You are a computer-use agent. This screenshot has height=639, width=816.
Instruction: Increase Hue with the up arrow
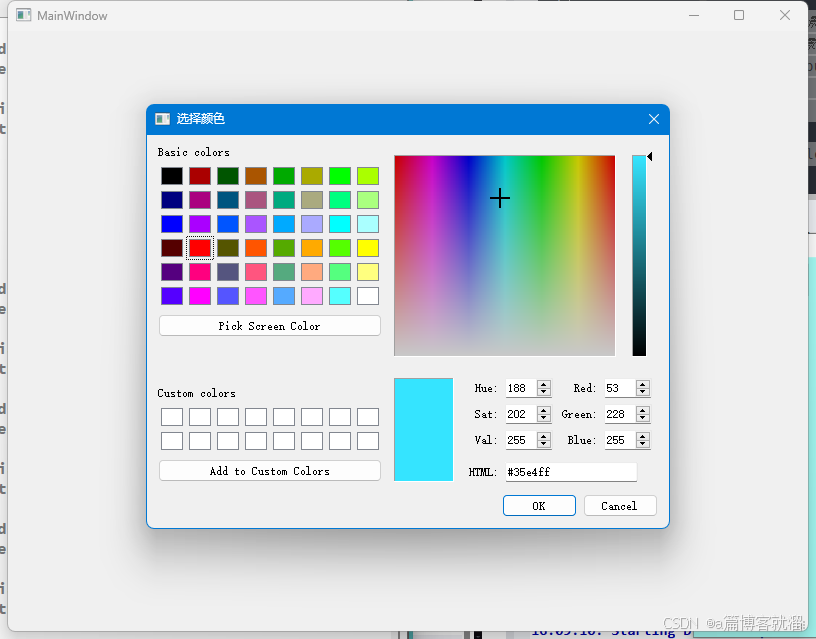[544, 385]
